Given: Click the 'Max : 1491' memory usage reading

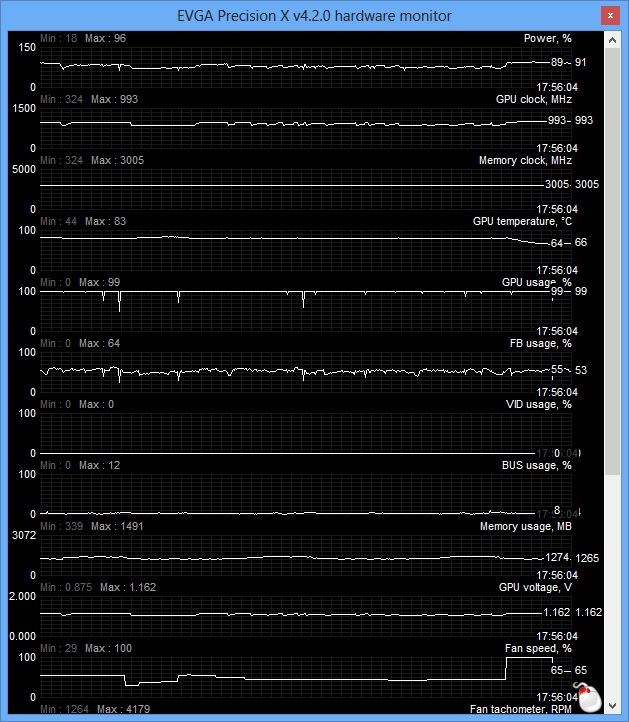Looking at the screenshot, I should pyautogui.click(x=117, y=526).
